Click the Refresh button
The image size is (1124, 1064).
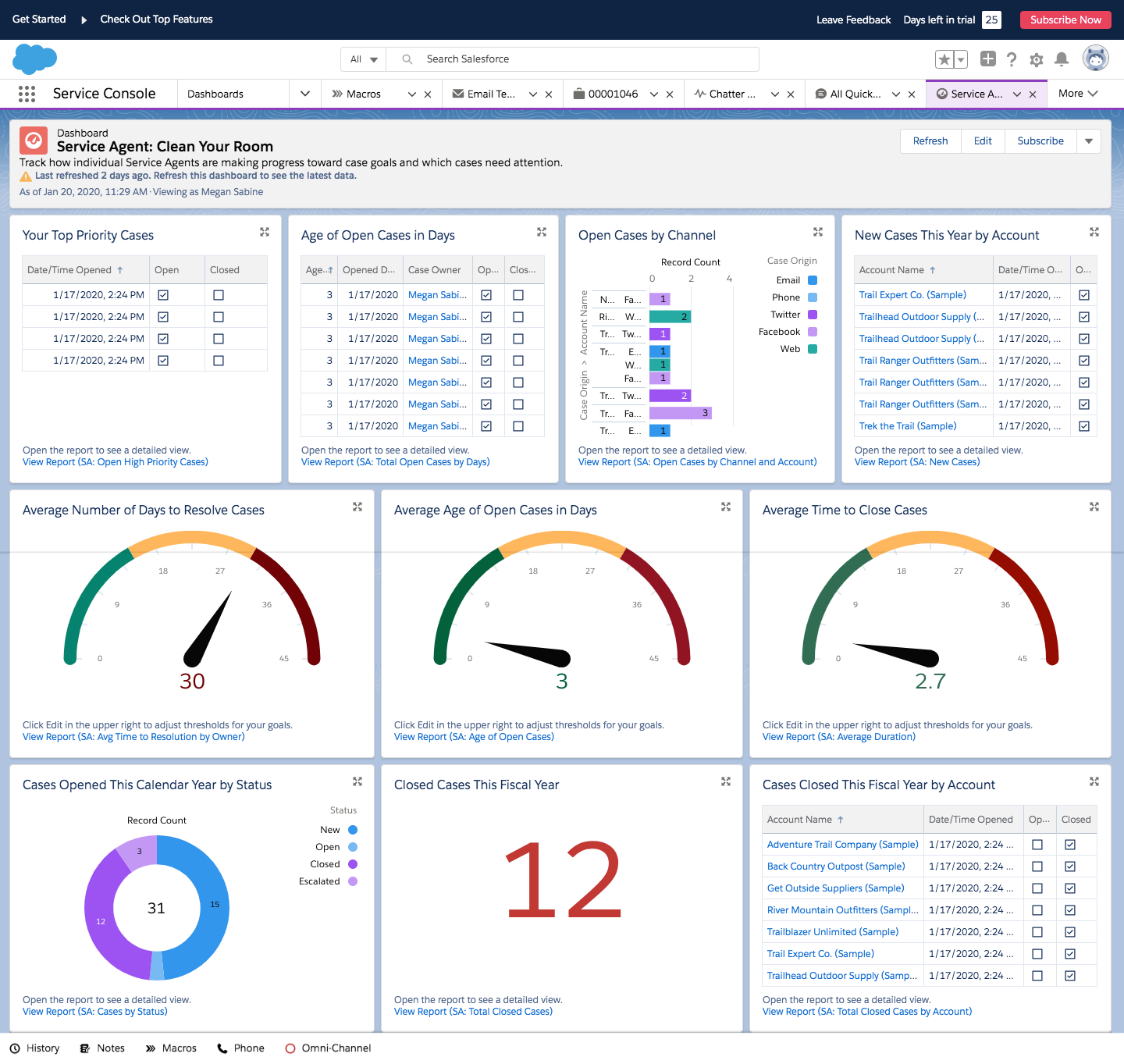point(930,141)
